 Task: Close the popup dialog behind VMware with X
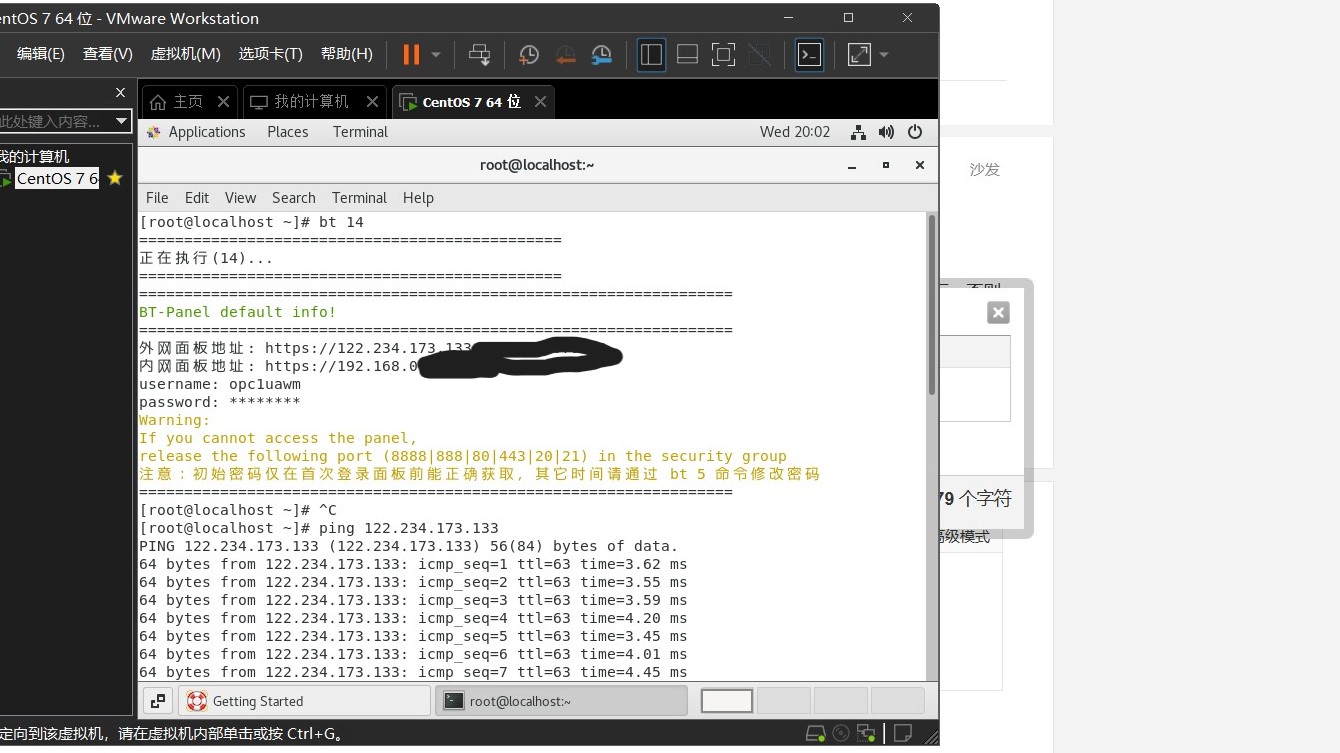[x=998, y=313]
